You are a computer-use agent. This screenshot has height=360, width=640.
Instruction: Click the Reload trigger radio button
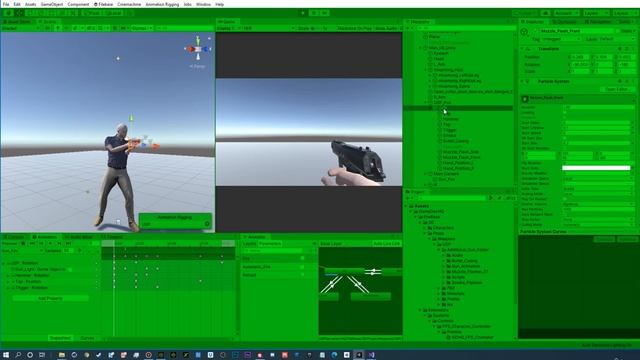point(302,275)
